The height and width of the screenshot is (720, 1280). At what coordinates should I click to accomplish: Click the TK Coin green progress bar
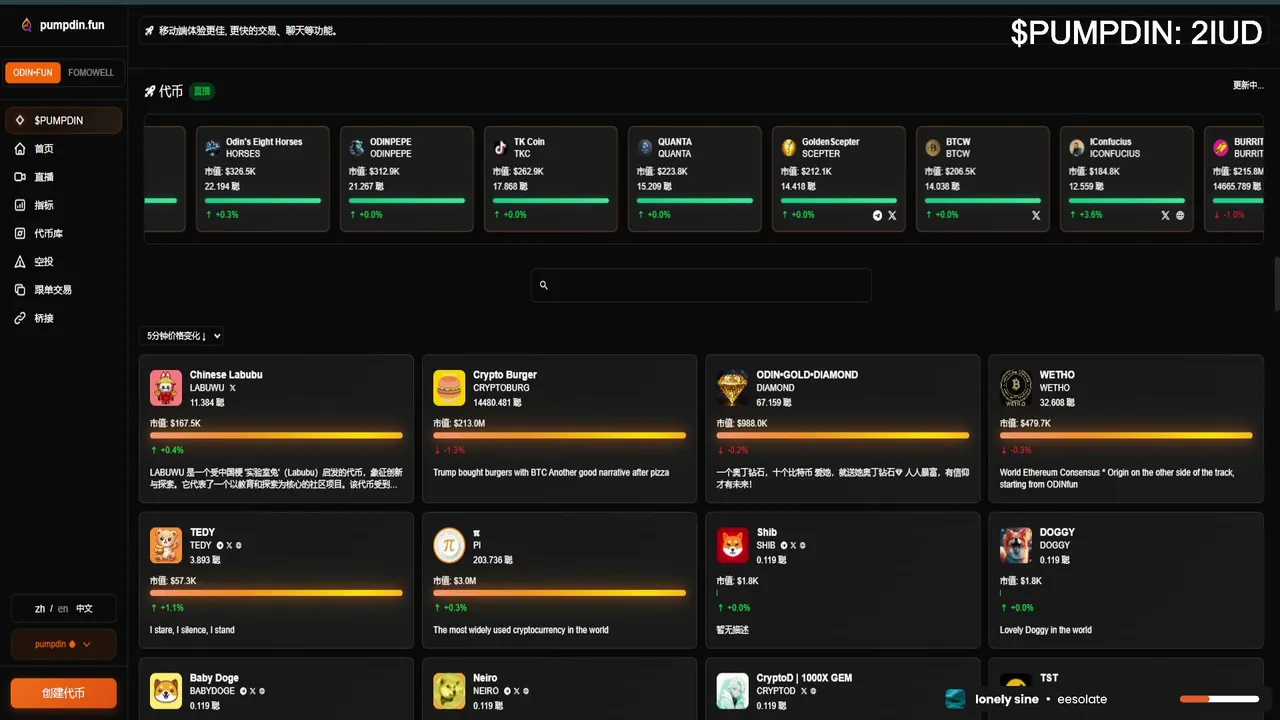point(551,200)
